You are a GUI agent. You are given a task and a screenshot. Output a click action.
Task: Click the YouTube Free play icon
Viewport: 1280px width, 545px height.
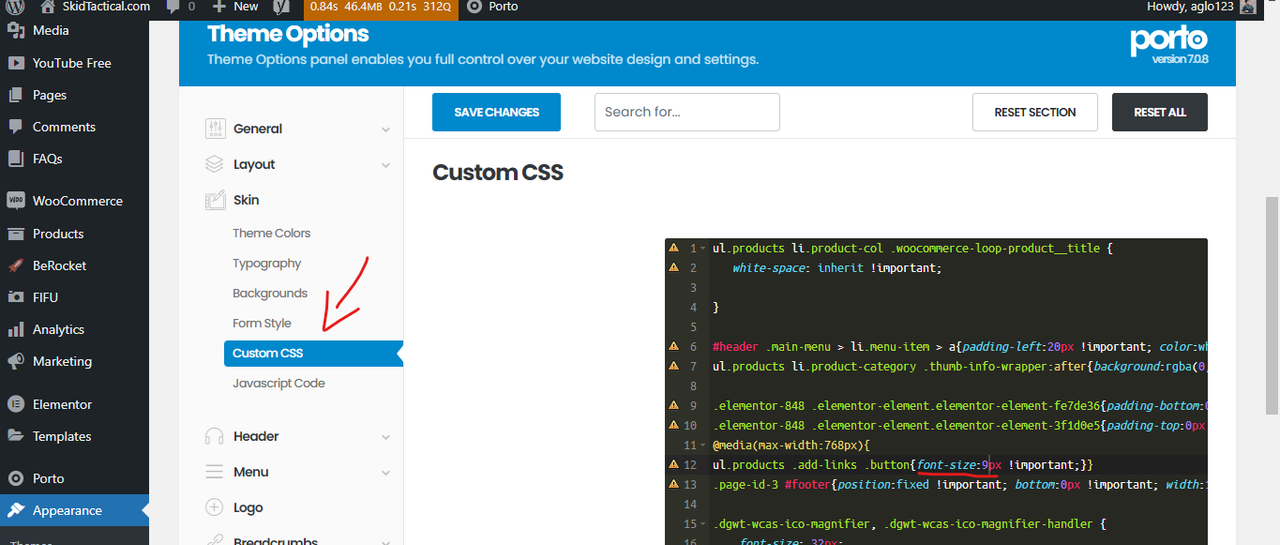tap(15, 63)
